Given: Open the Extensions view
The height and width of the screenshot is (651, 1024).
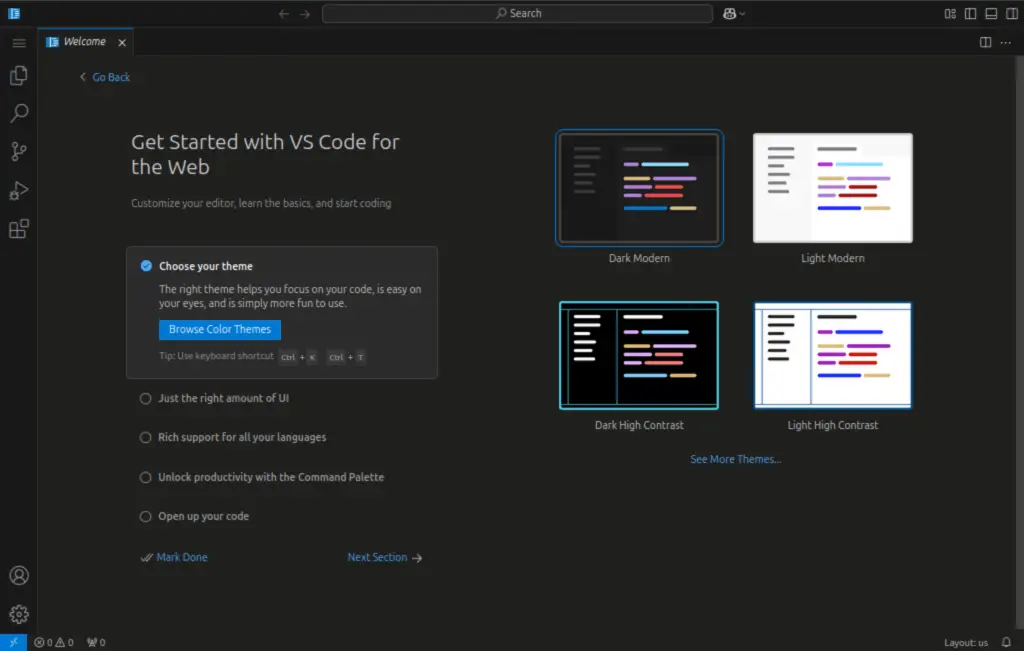Looking at the screenshot, I should point(18,228).
